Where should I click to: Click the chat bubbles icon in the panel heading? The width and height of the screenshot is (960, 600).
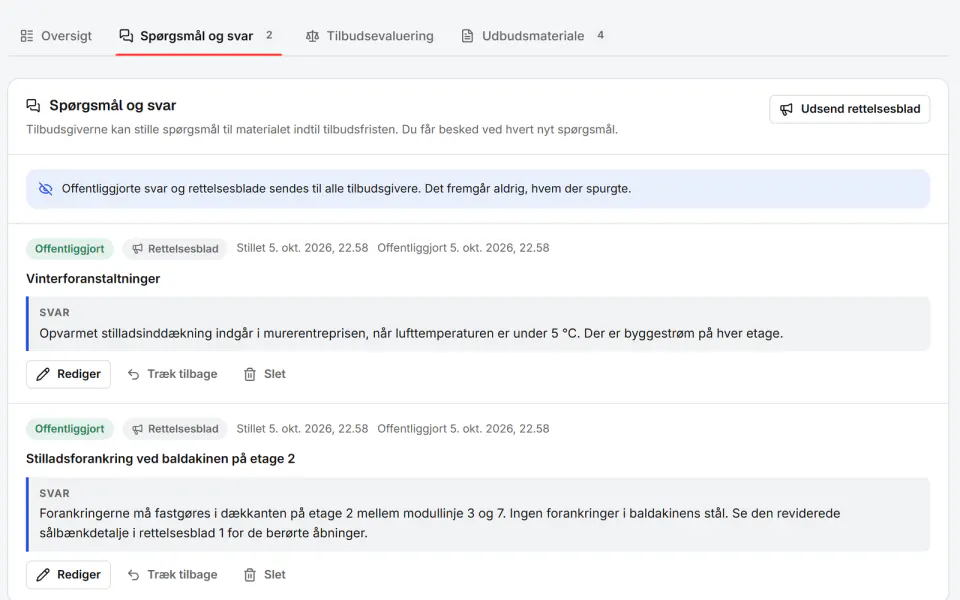click(33, 105)
